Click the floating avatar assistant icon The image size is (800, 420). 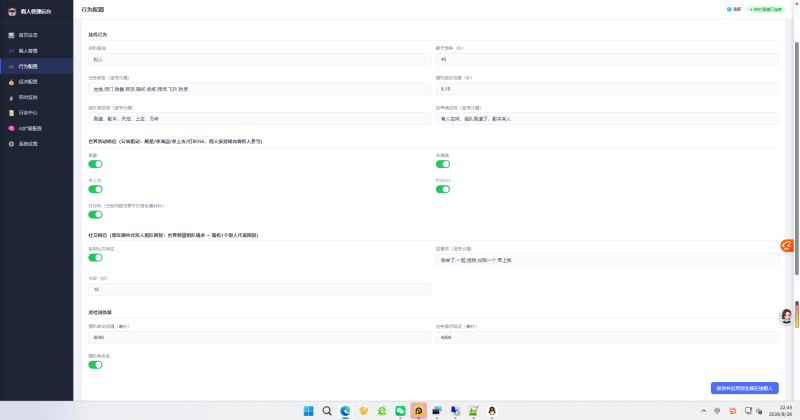coord(787,316)
